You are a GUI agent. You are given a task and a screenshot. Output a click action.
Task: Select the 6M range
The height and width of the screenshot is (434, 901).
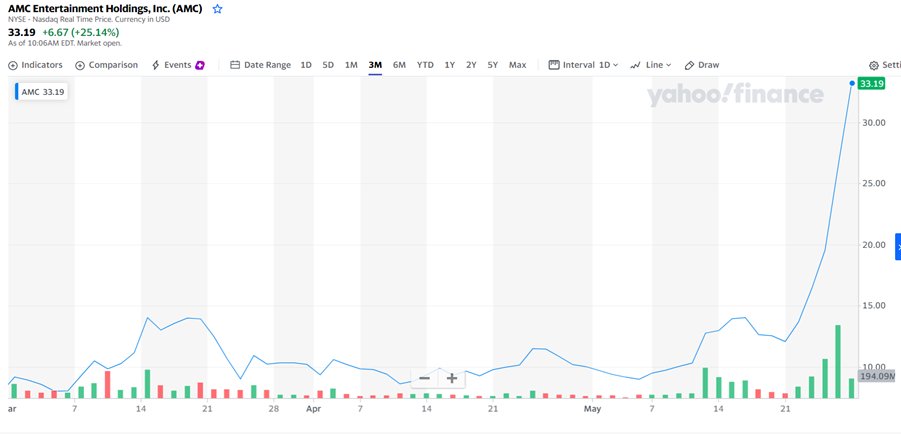[399, 65]
